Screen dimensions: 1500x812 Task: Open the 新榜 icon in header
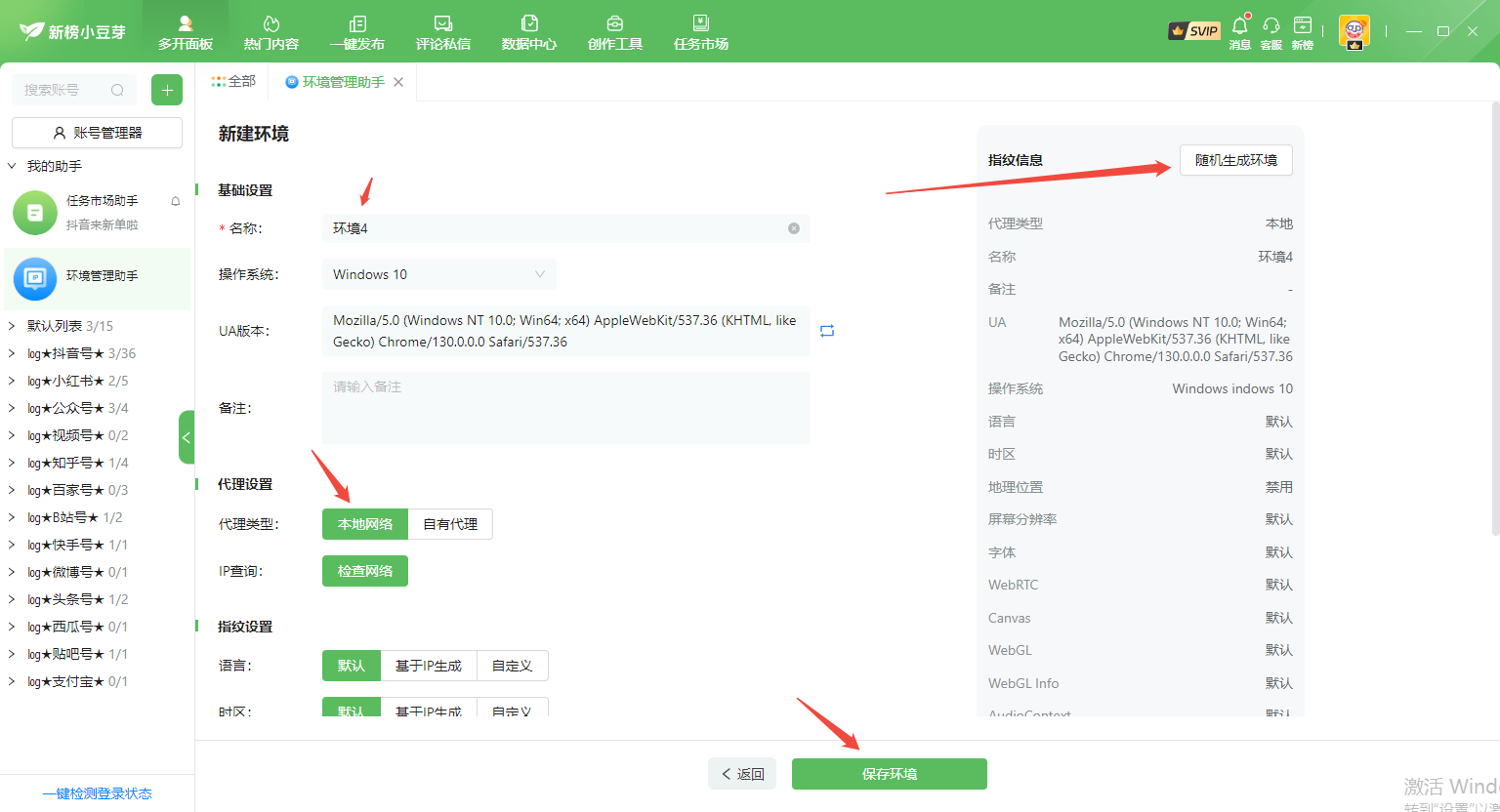pyautogui.click(x=1303, y=31)
